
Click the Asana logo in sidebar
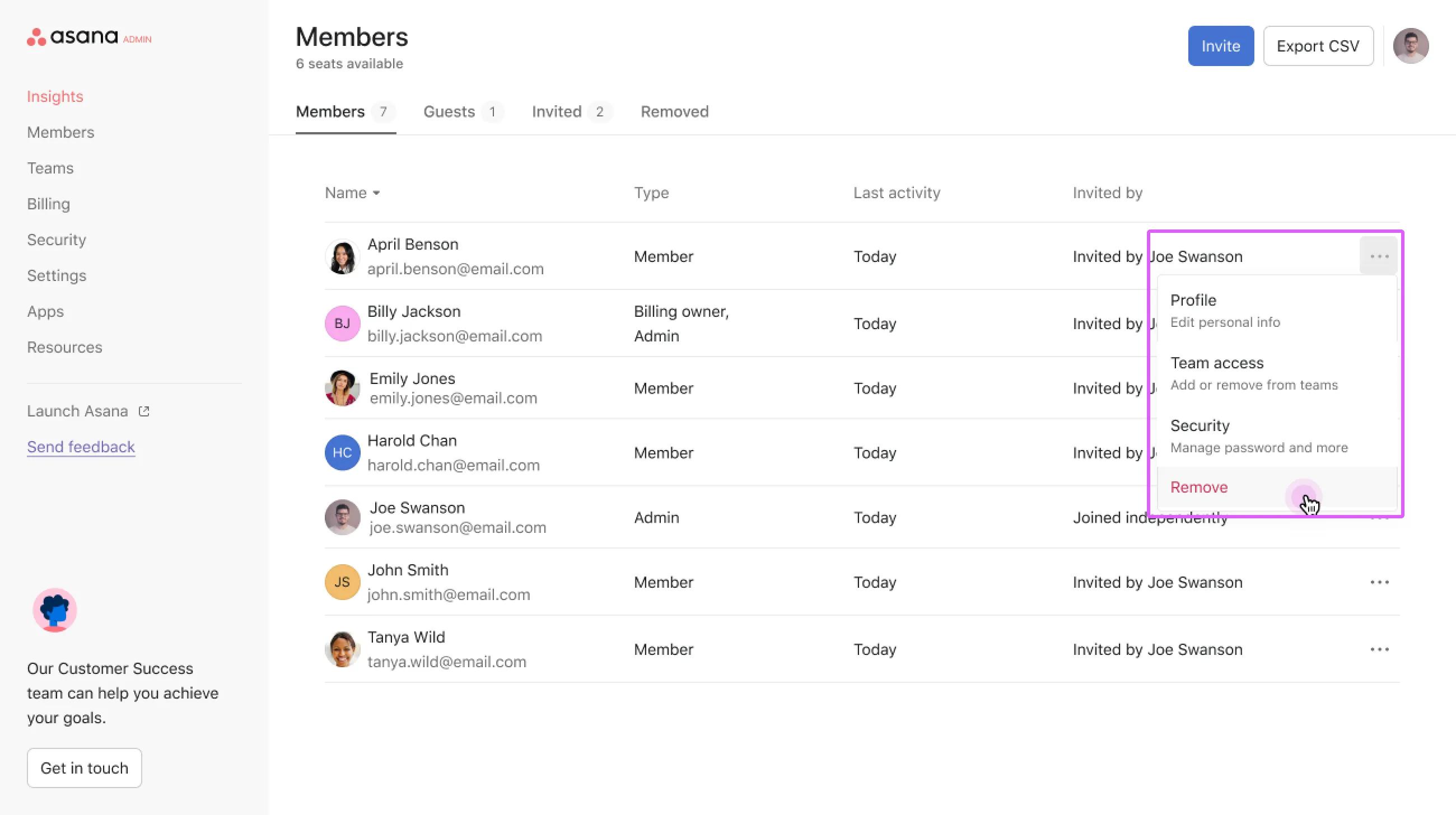[x=72, y=38]
